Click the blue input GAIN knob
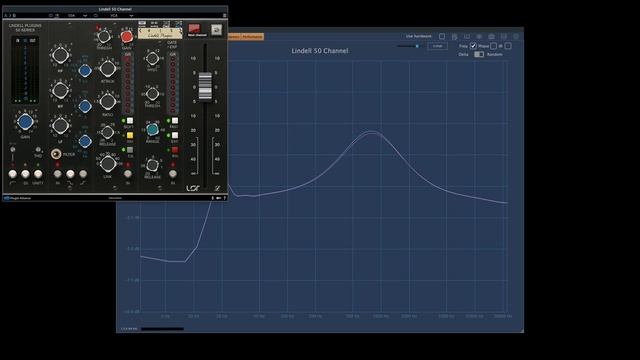This screenshot has height=360, width=640. (25, 121)
